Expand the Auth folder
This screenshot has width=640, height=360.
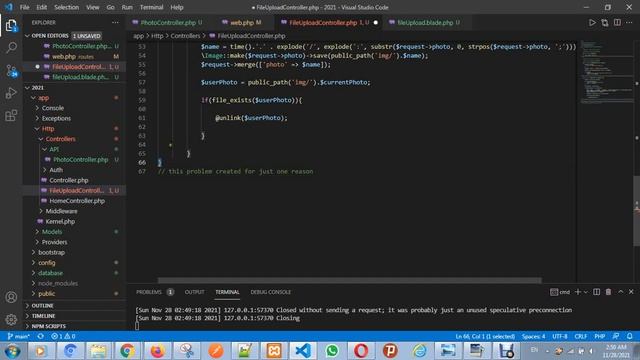pyautogui.click(x=75, y=170)
